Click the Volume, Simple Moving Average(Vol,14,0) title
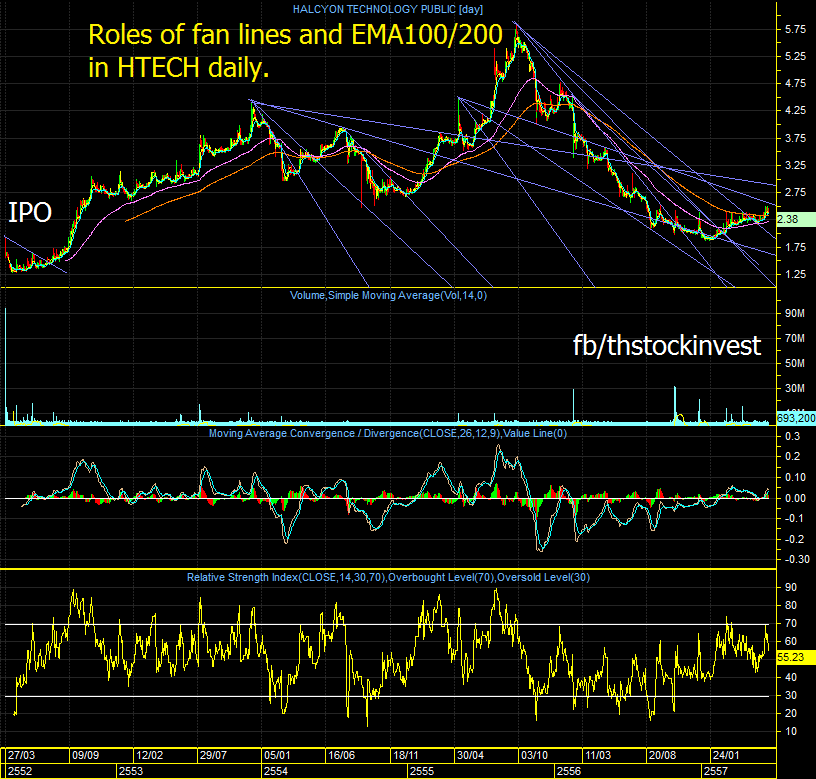The width and height of the screenshot is (816, 779). click(x=388, y=296)
